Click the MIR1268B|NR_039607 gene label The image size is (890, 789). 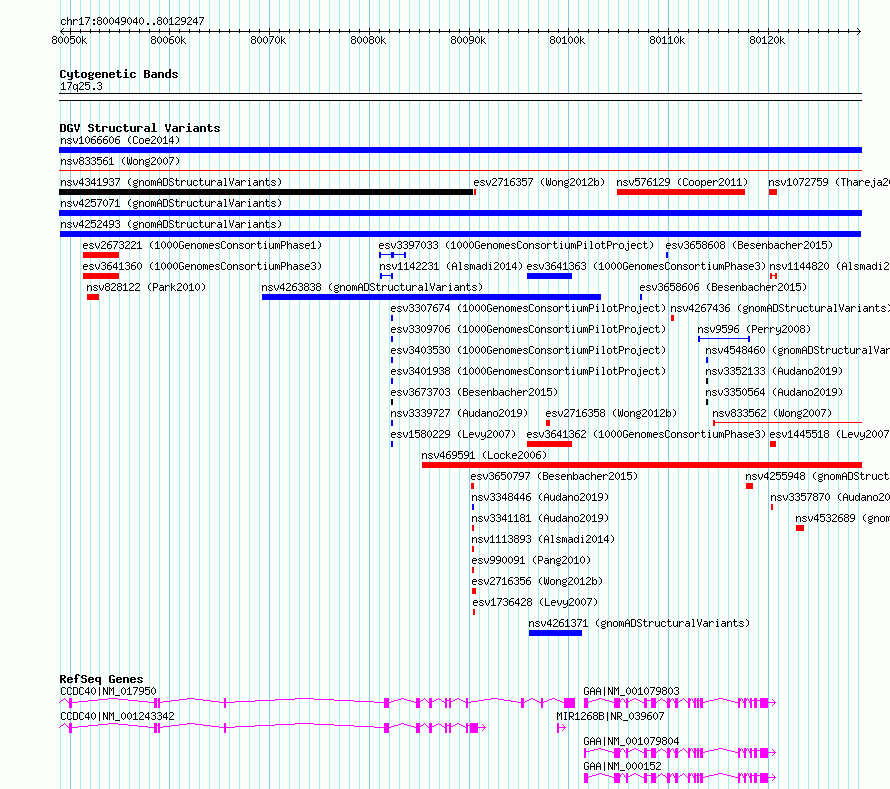[x=610, y=716]
